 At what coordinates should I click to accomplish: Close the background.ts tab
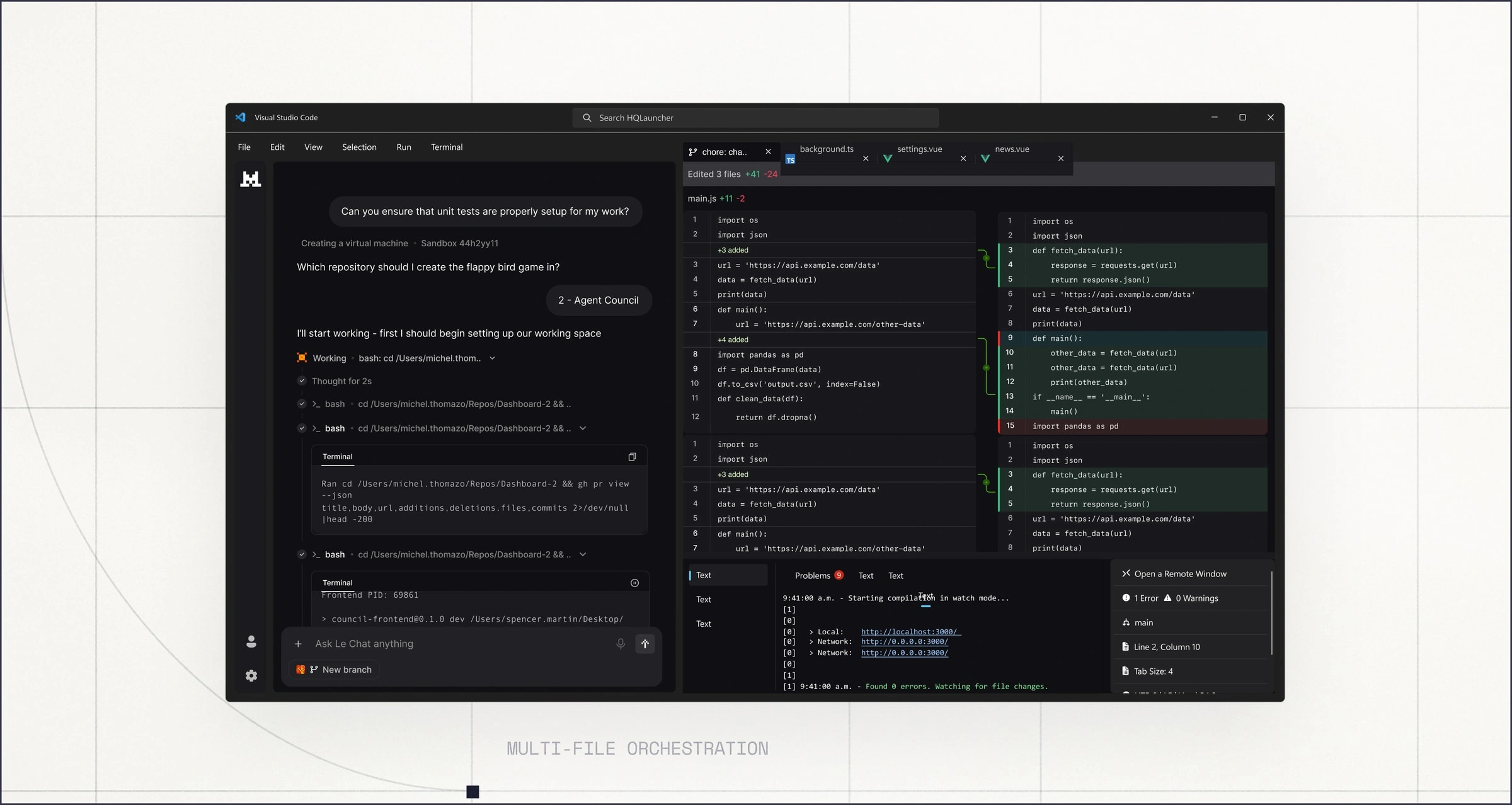pos(866,159)
